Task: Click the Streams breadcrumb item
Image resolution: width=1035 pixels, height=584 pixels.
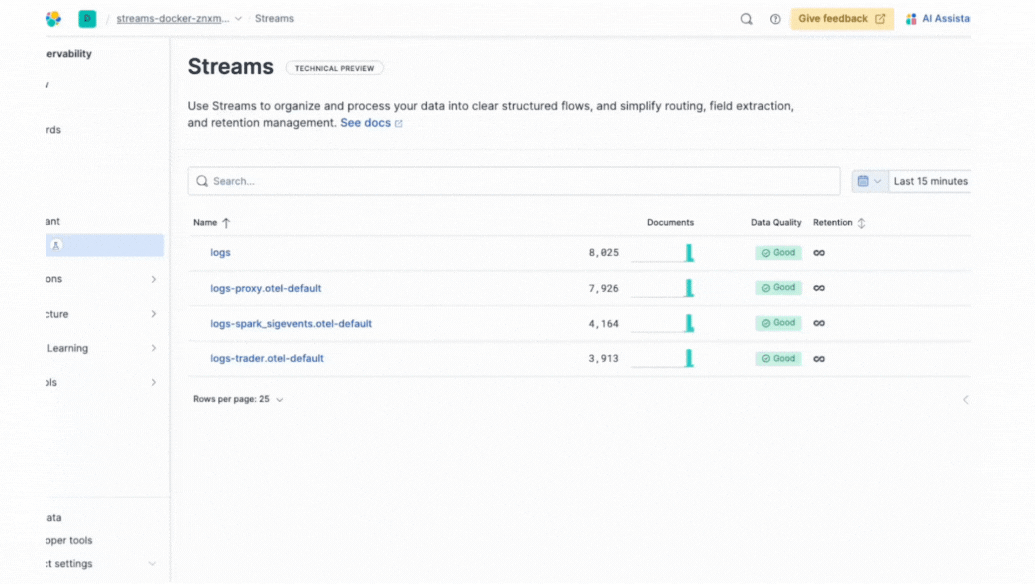Action: point(274,19)
